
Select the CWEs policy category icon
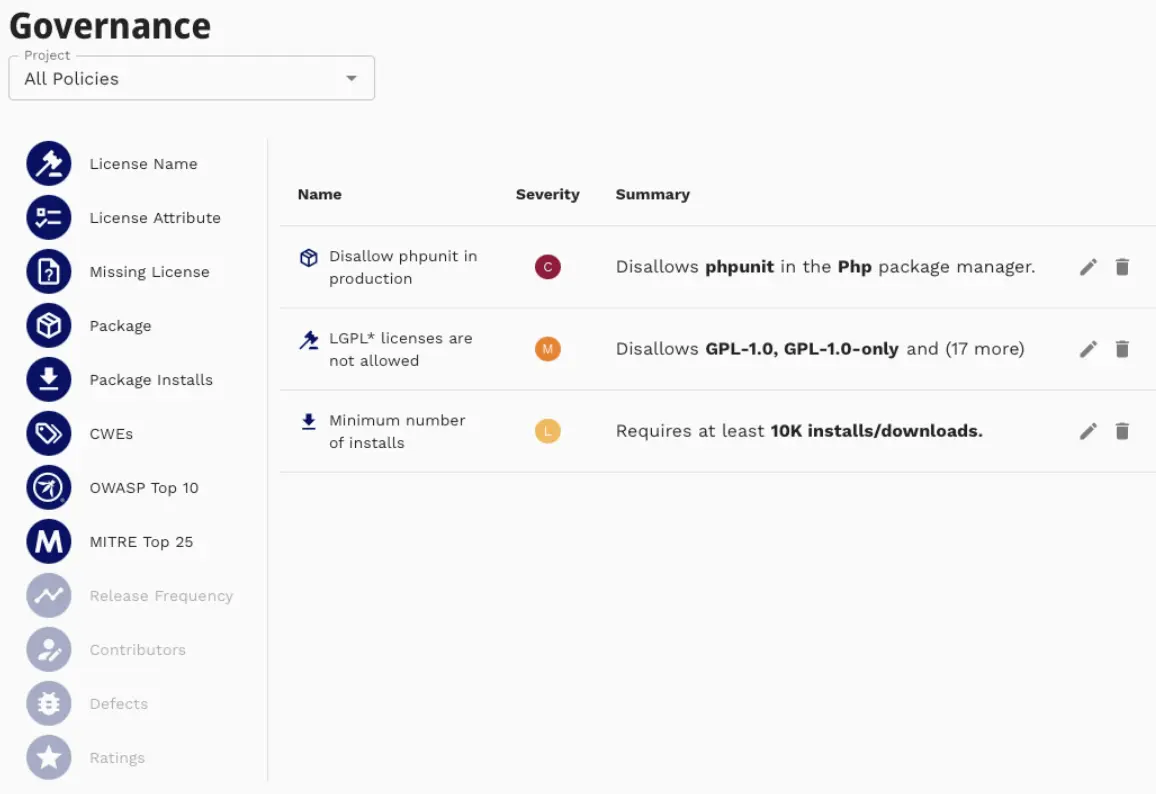[48, 433]
